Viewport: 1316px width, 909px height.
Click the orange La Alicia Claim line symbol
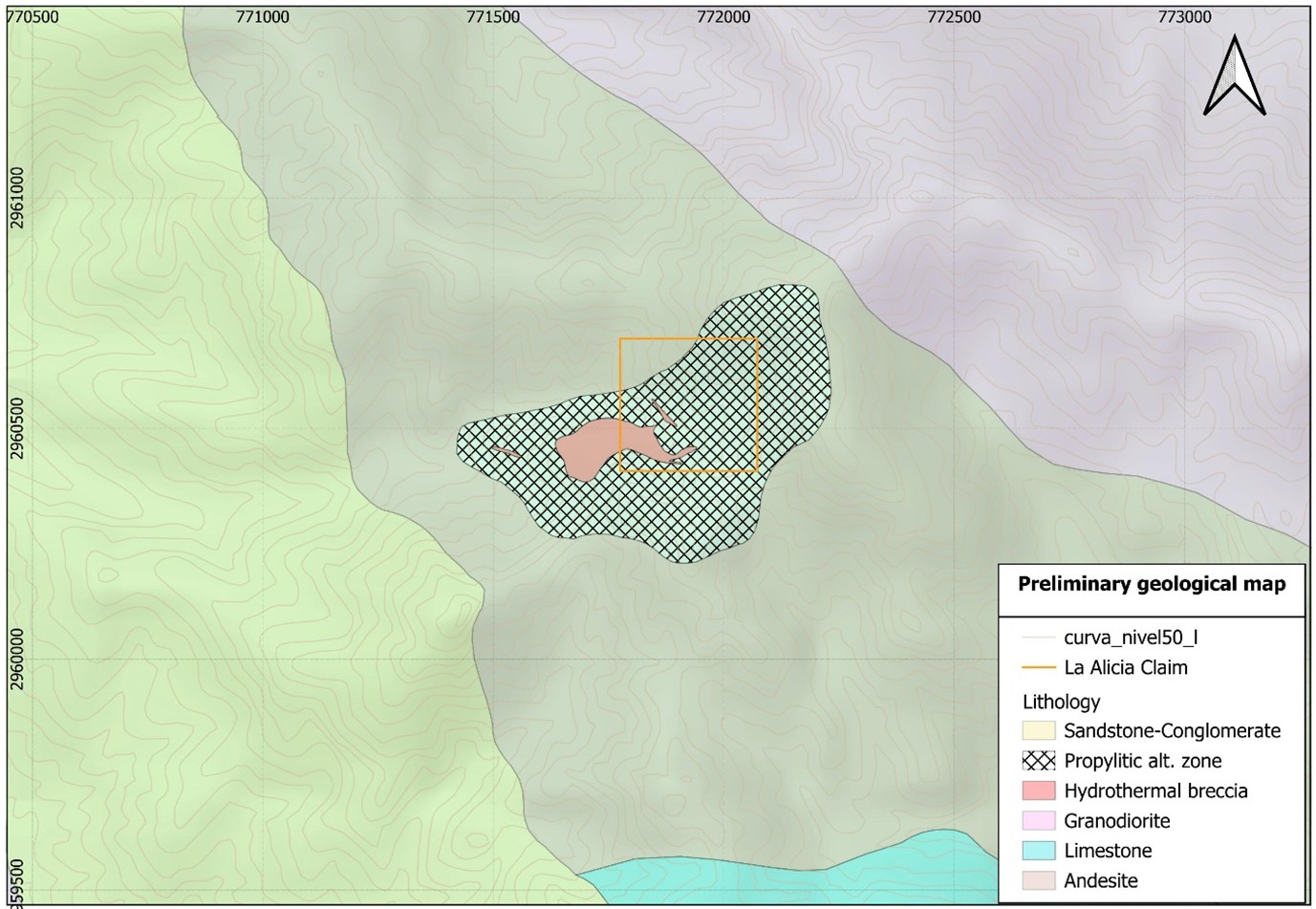1038,667
